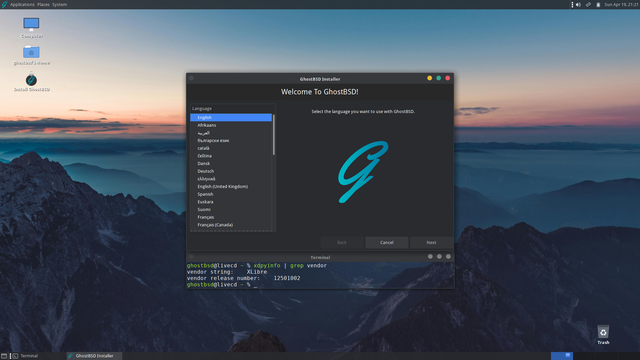Image resolution: width=640 pixels, height=360 pixels.
Task: Open the Applications menu
Action: (22, 4)
